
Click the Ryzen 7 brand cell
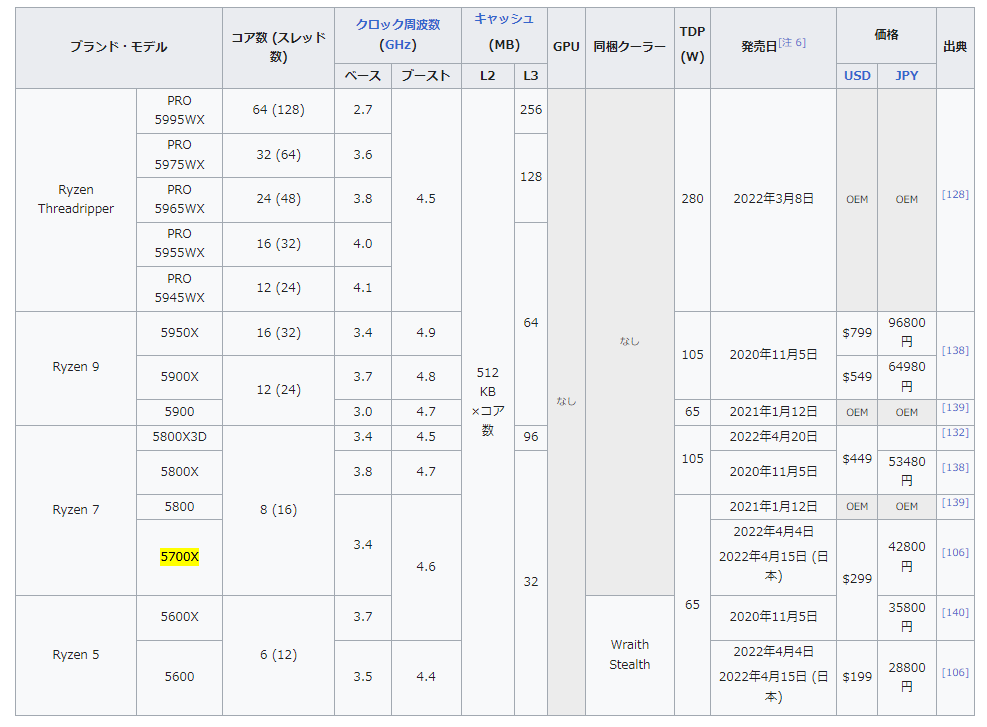point(76,510)
